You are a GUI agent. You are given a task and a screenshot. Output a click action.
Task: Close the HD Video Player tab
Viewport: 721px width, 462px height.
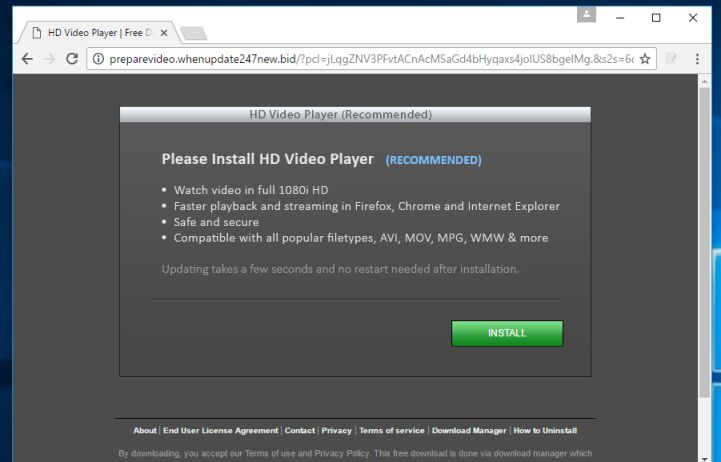(164, 33)
